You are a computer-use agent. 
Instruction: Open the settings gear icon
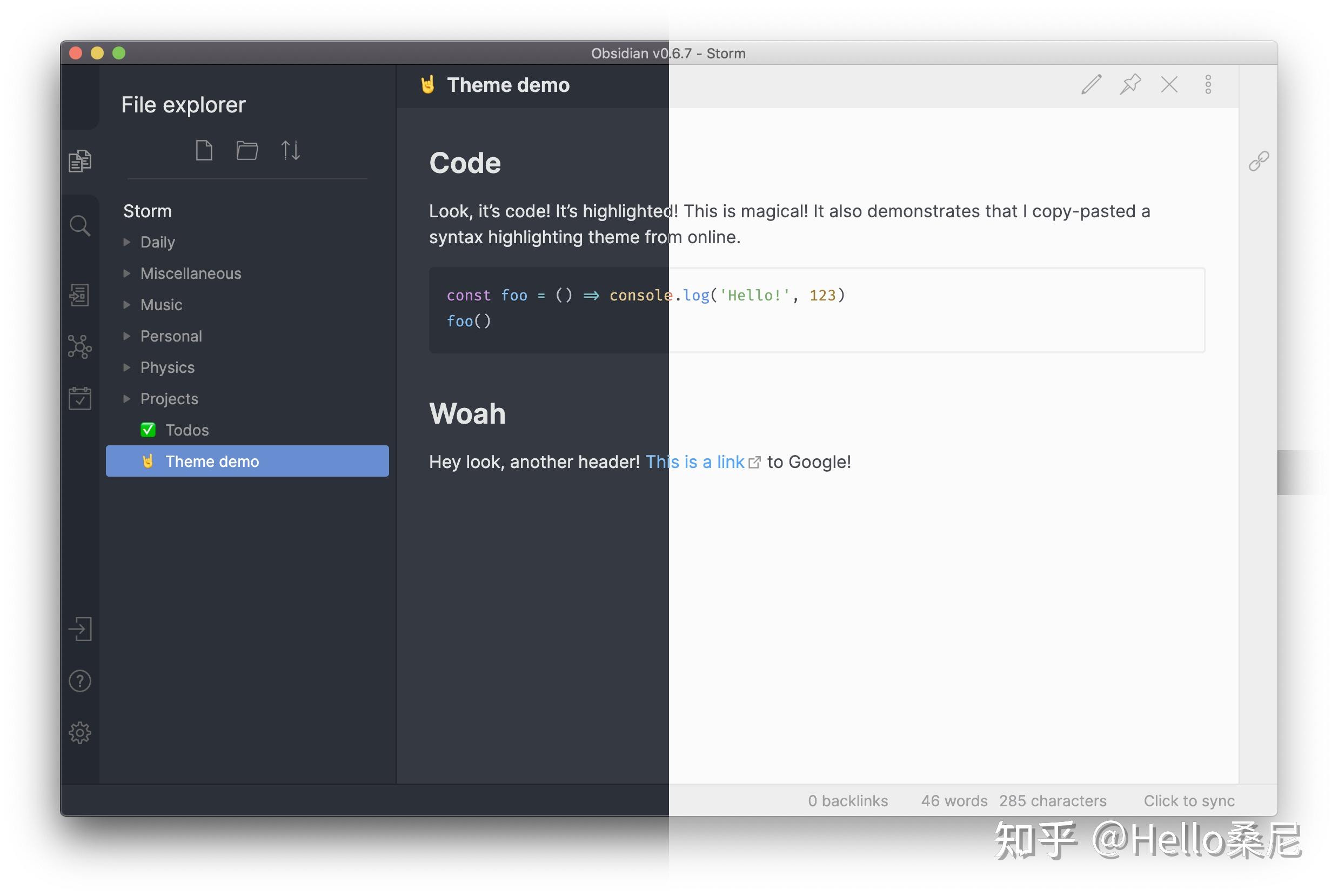point(79,733)
